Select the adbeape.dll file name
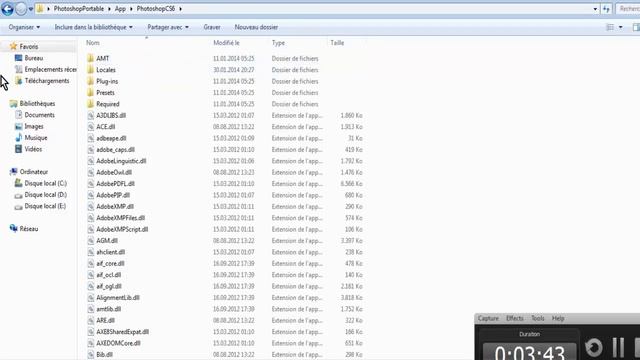 point(111,138)
